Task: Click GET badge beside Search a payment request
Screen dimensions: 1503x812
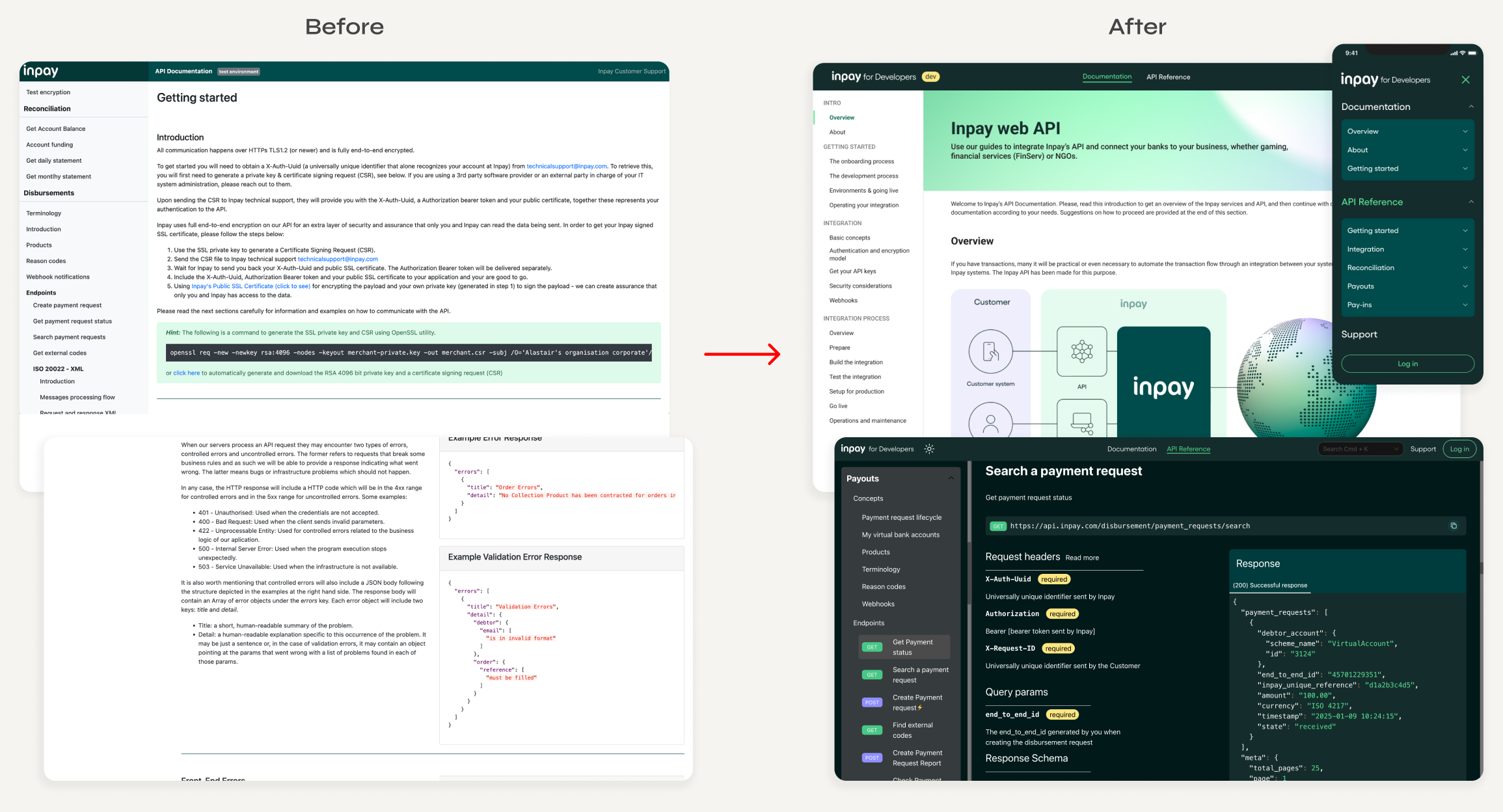Action: pyautogui.click(x=872, y=675)
